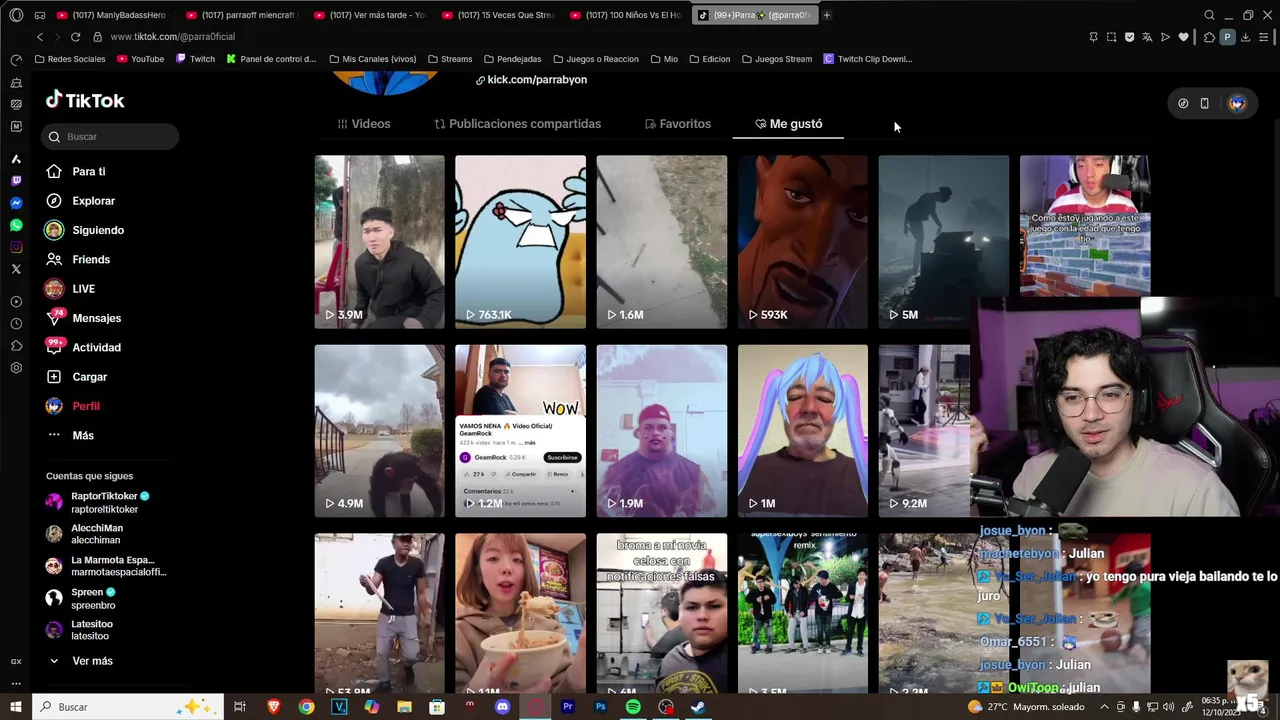Open Spreen's account from followed list
The height and width of the screenshot is (720, 1280).
[82, 598]
